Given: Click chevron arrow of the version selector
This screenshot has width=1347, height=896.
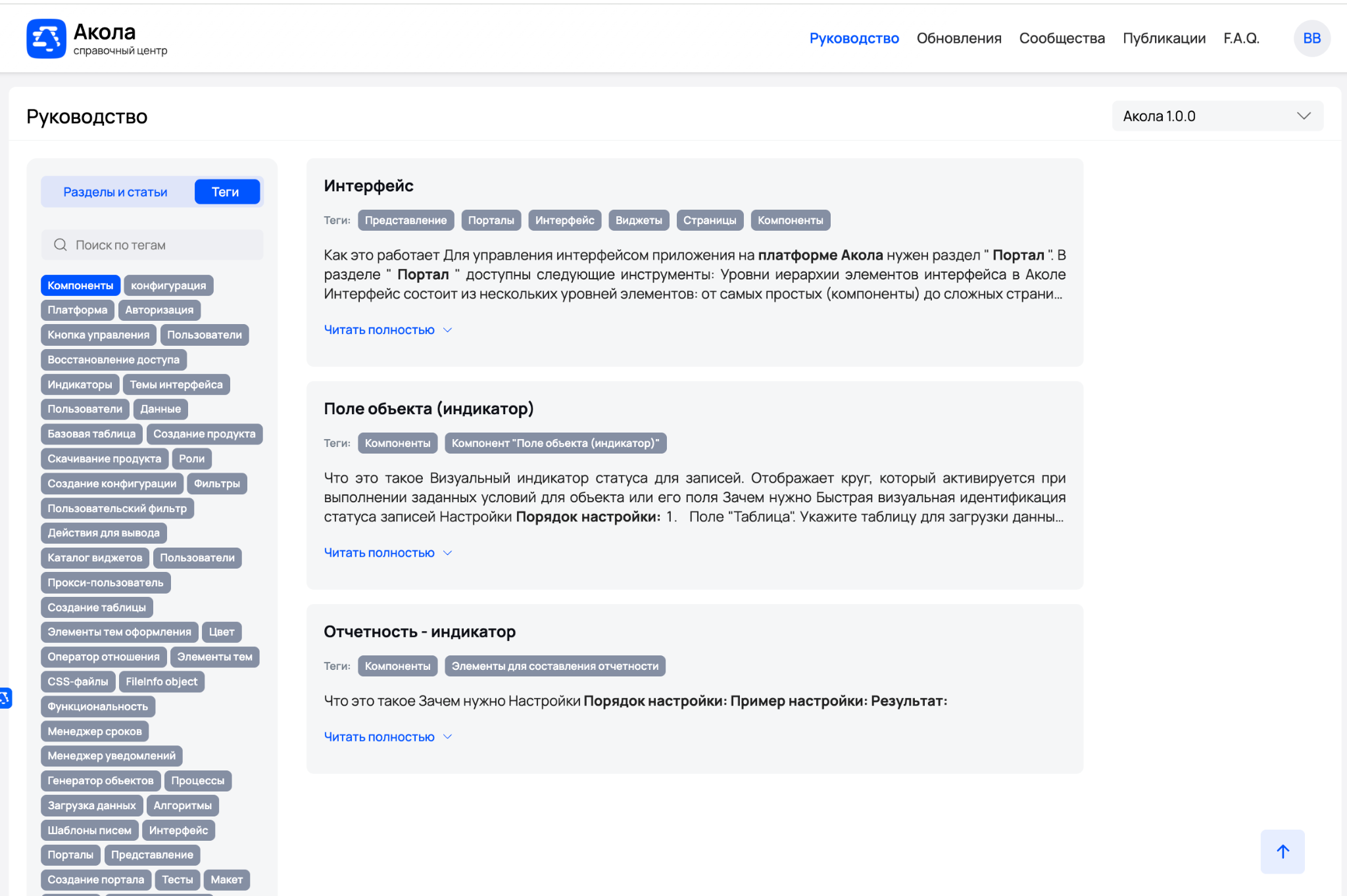Looking at the screenshot, I should 1304,116.
